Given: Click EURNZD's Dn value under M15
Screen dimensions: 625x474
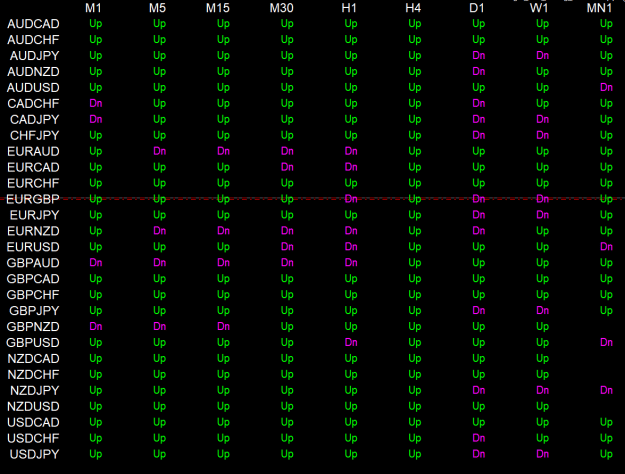Looking at the screenshot, I should pyautogui.click(x=223, y=230).
